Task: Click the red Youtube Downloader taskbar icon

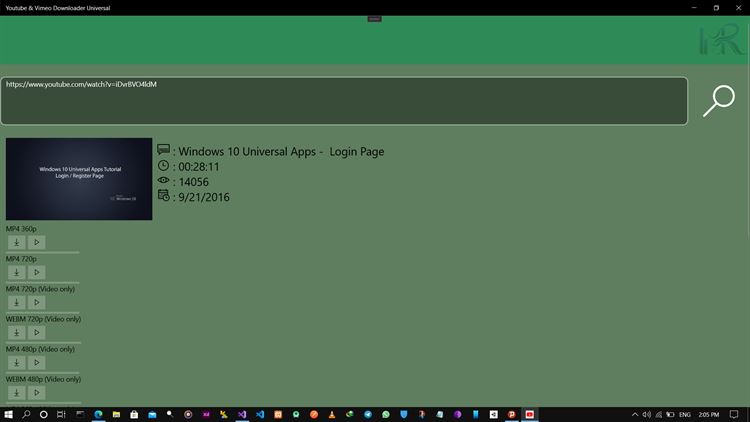Action: [529, 414]
